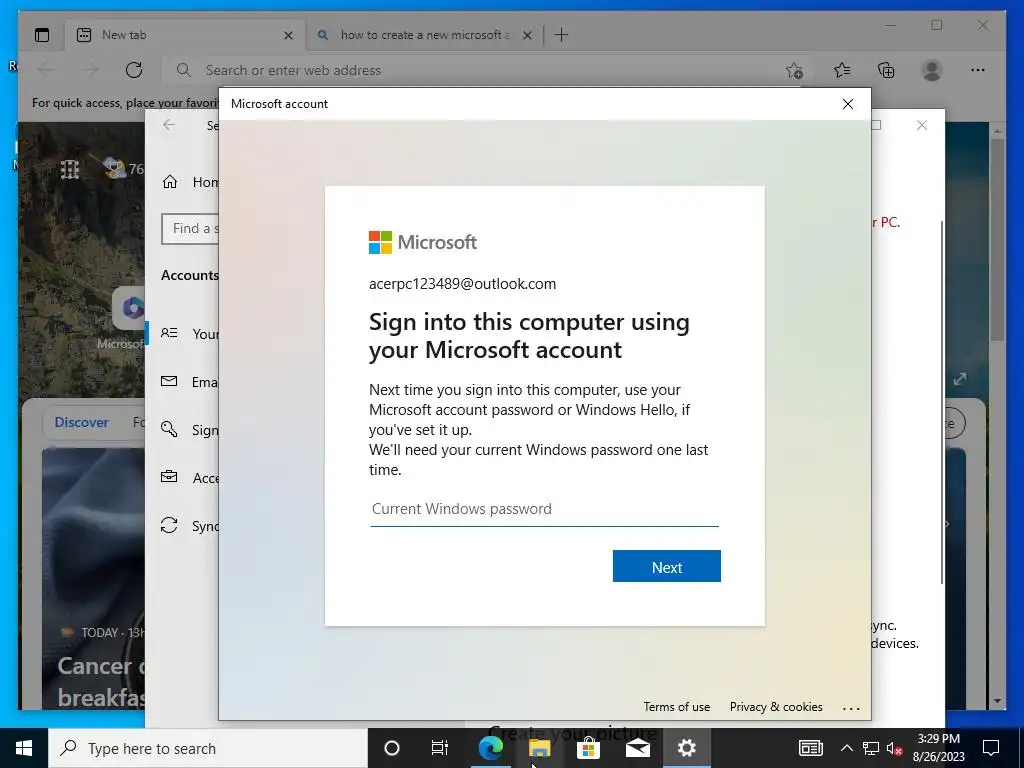
Task: Open Edge tab actions menu icon
Action: [42, 35]
